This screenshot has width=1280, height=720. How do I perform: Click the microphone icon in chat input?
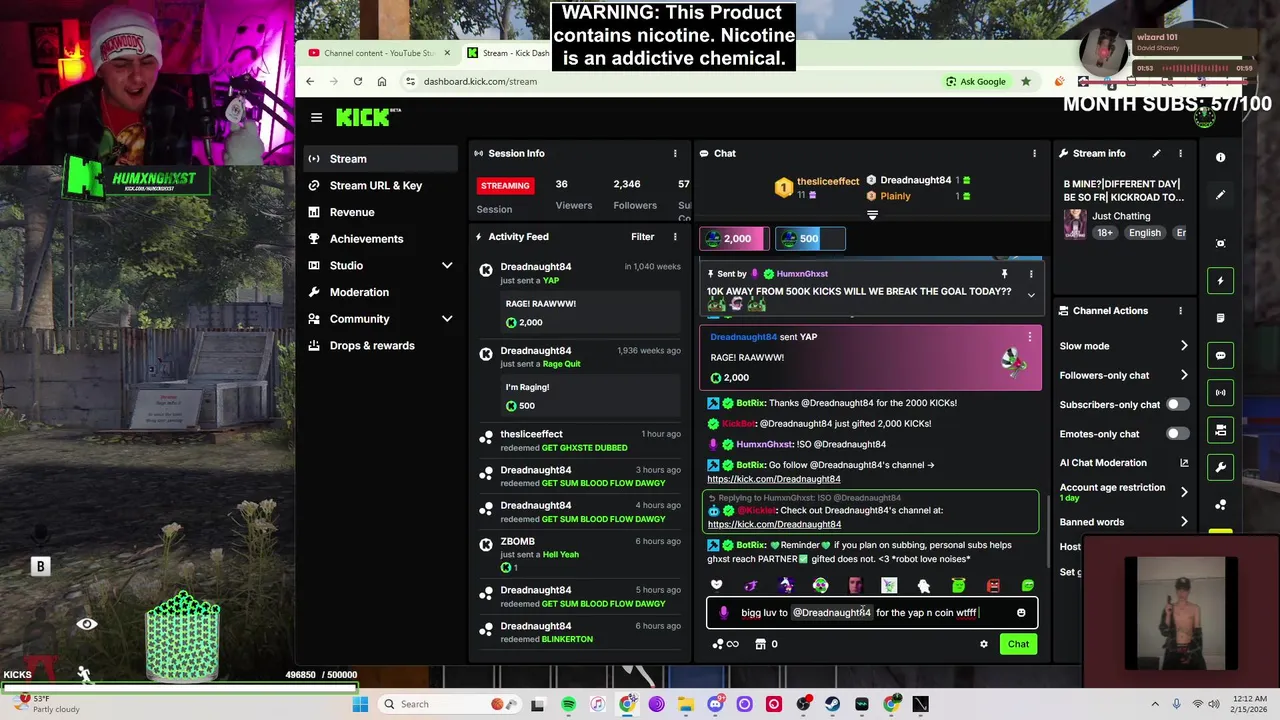tap(724, 613)
